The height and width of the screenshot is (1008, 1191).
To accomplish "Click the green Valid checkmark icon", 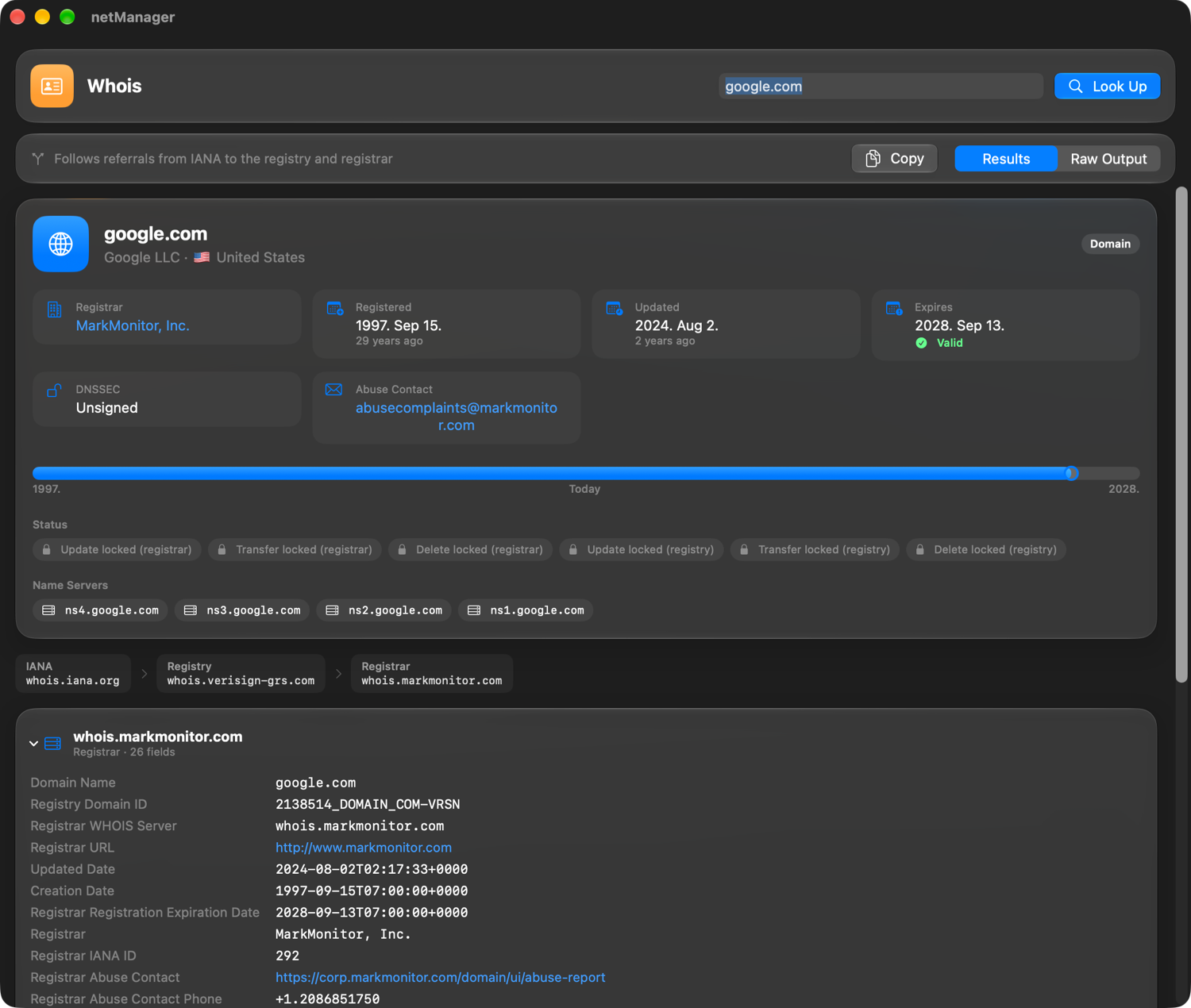I will click(x=921, y=343).
